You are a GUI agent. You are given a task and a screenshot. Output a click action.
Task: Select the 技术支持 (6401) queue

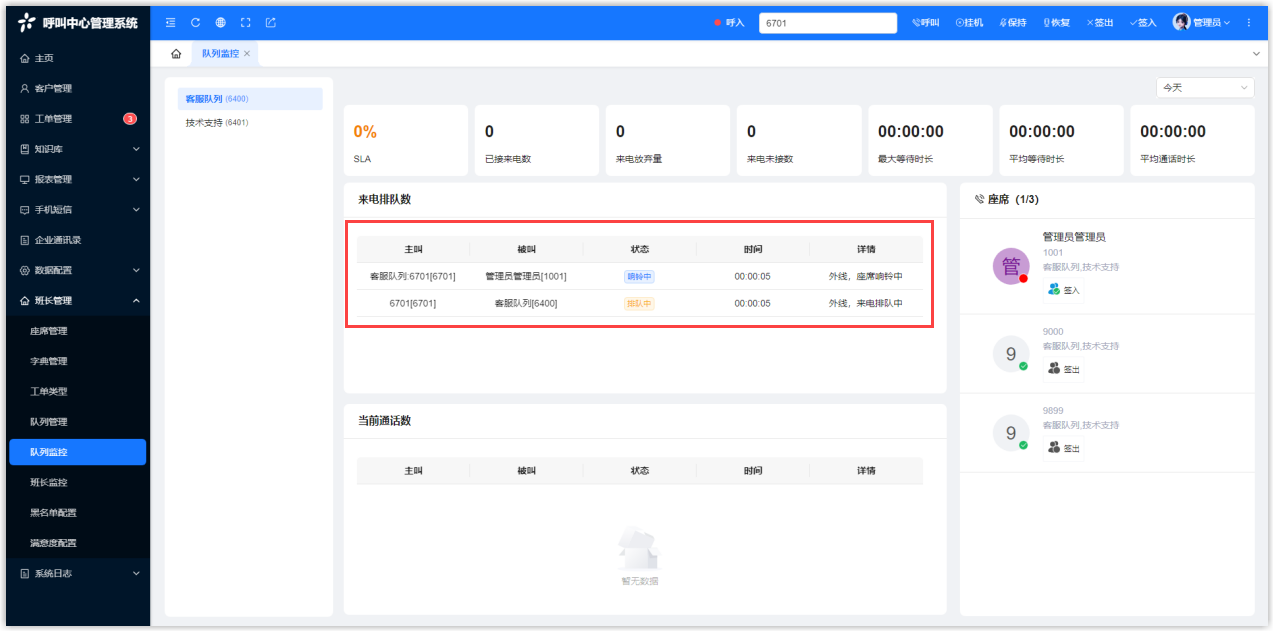tap(216, 123)
